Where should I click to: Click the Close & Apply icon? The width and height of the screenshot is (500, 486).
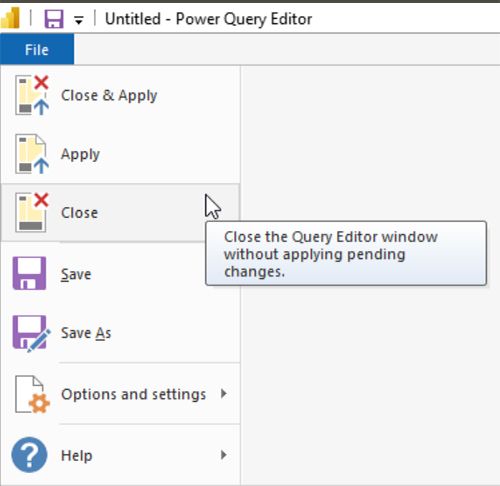32,95
